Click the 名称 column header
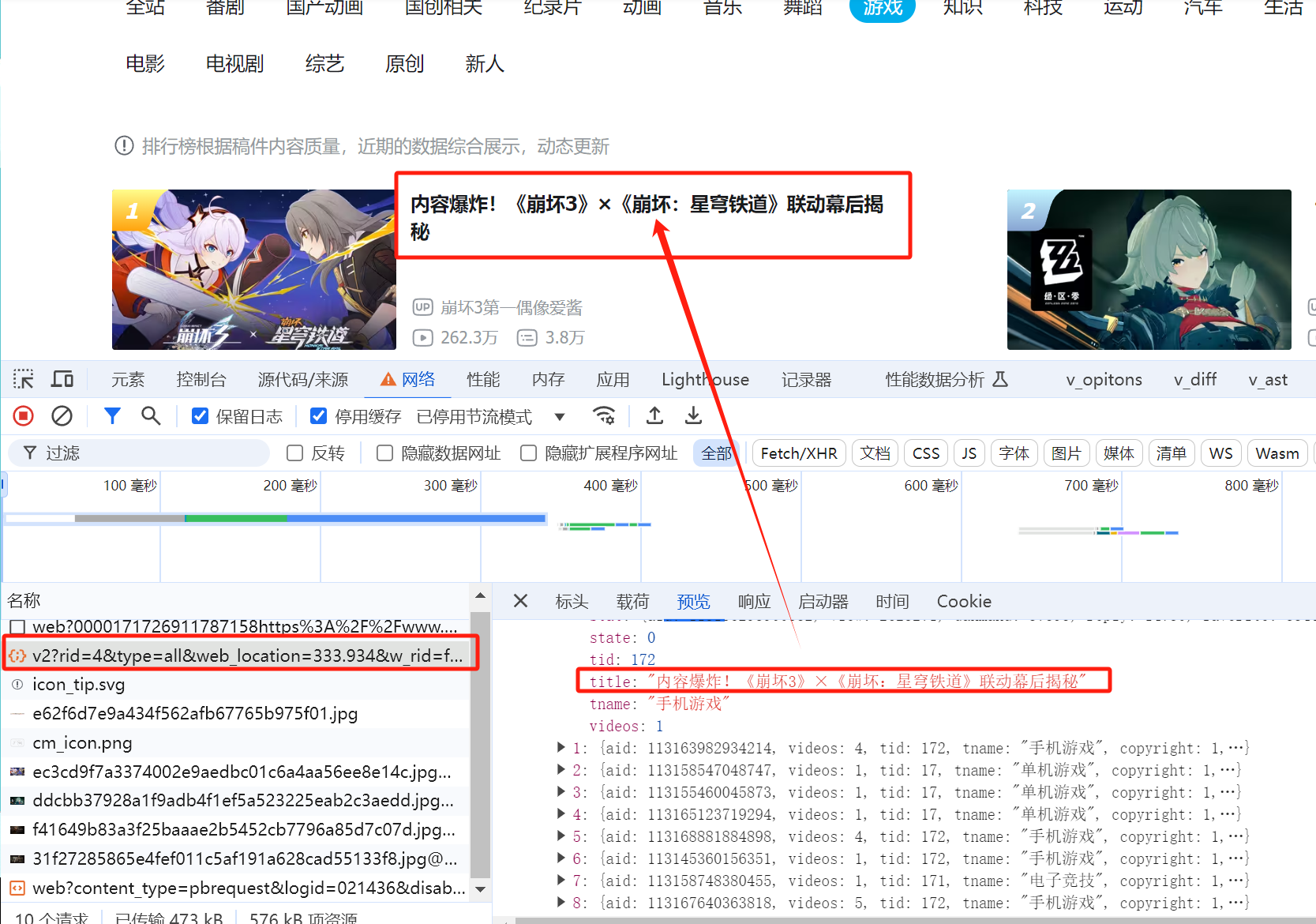Viewport: 1316px width, 924px height. pyautogui.click(x=24, y=600)
